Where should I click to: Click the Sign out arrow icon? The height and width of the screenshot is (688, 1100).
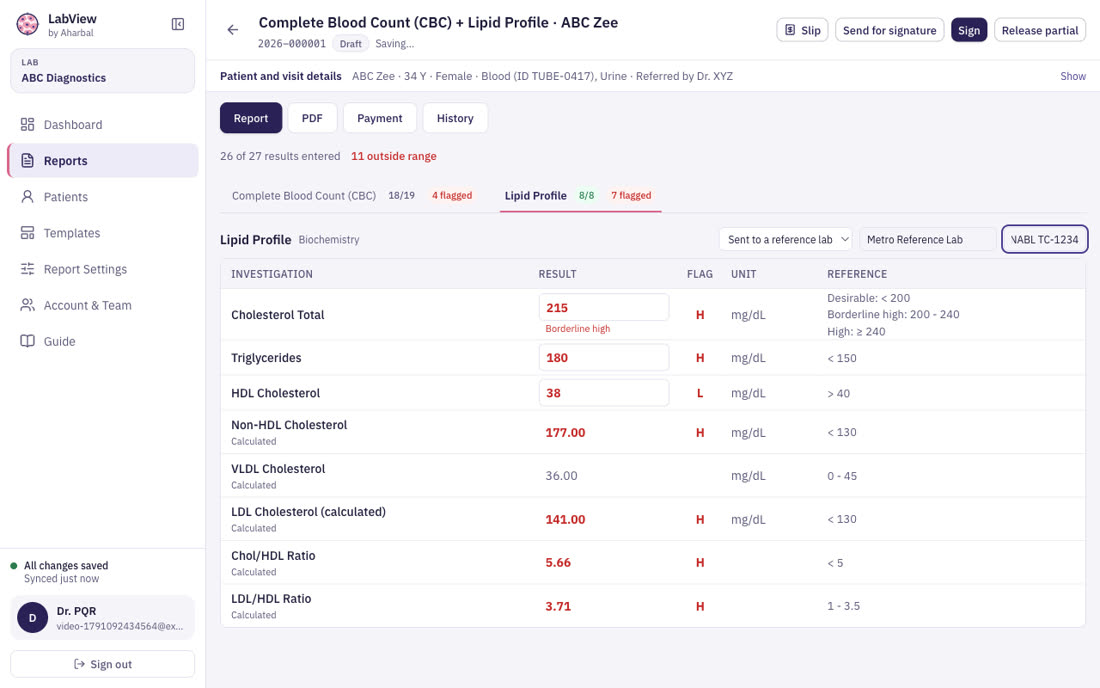pos(79,664)
